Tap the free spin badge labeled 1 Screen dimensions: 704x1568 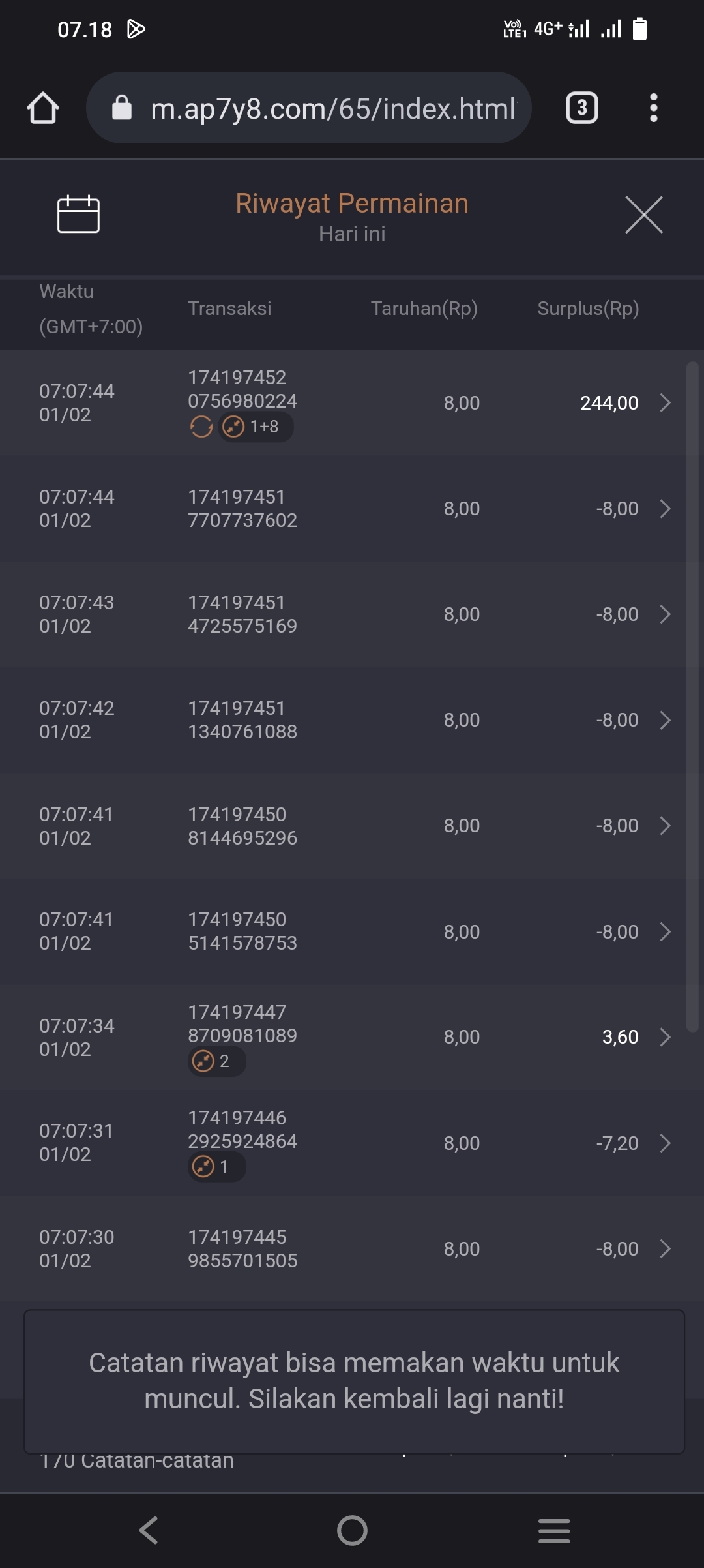coord(216,1167)
